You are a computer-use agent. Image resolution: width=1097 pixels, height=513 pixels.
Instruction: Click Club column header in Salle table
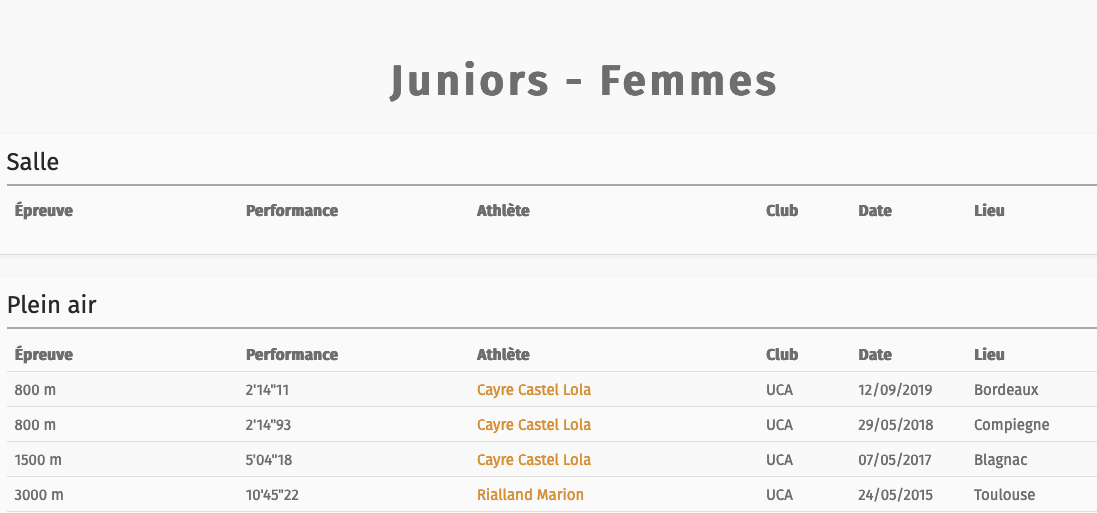pyautogui.click(x=782, y=211)
